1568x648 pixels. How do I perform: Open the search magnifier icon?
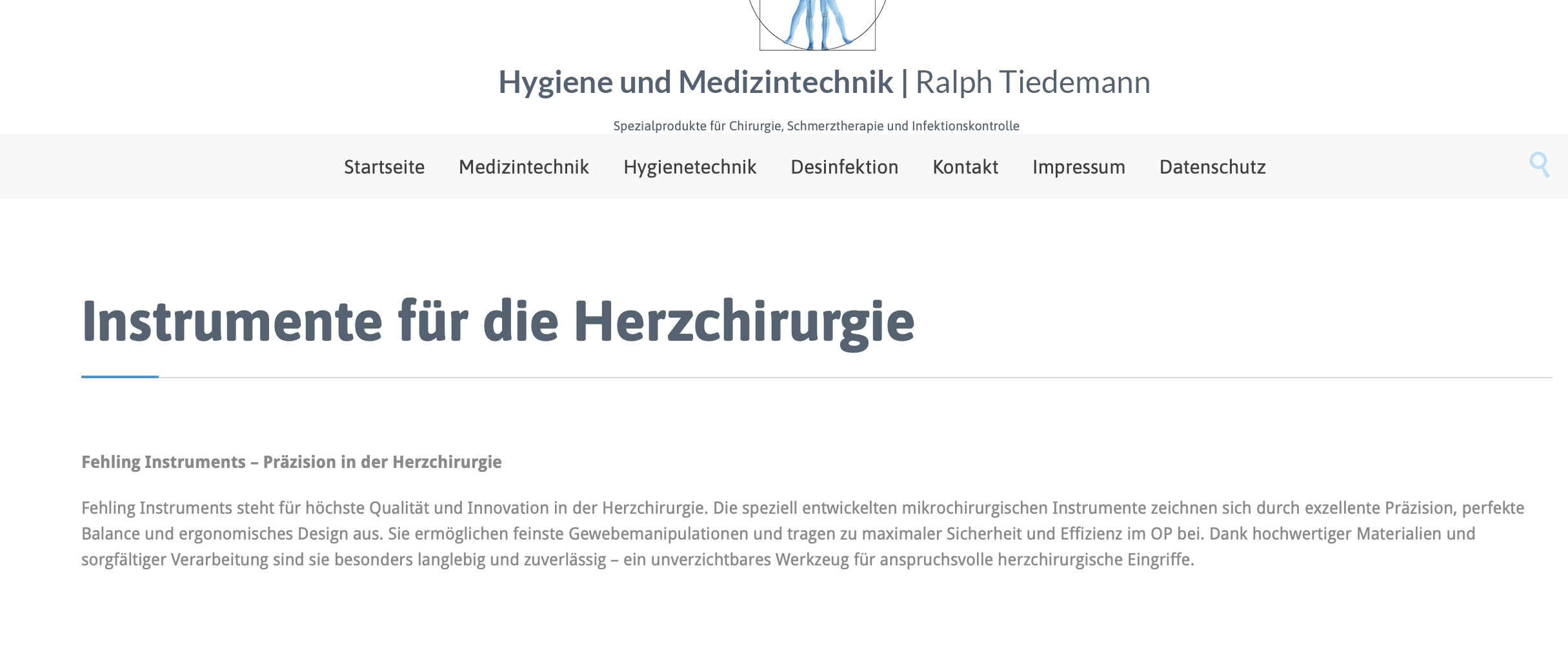click(1539, 165)
